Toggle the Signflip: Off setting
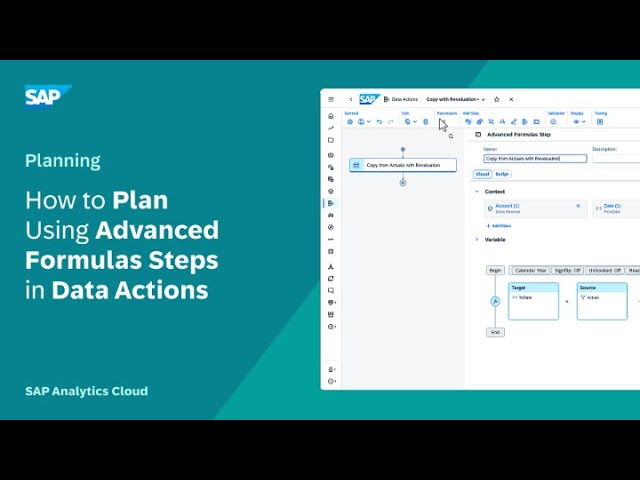 click(x=567, y=270)
